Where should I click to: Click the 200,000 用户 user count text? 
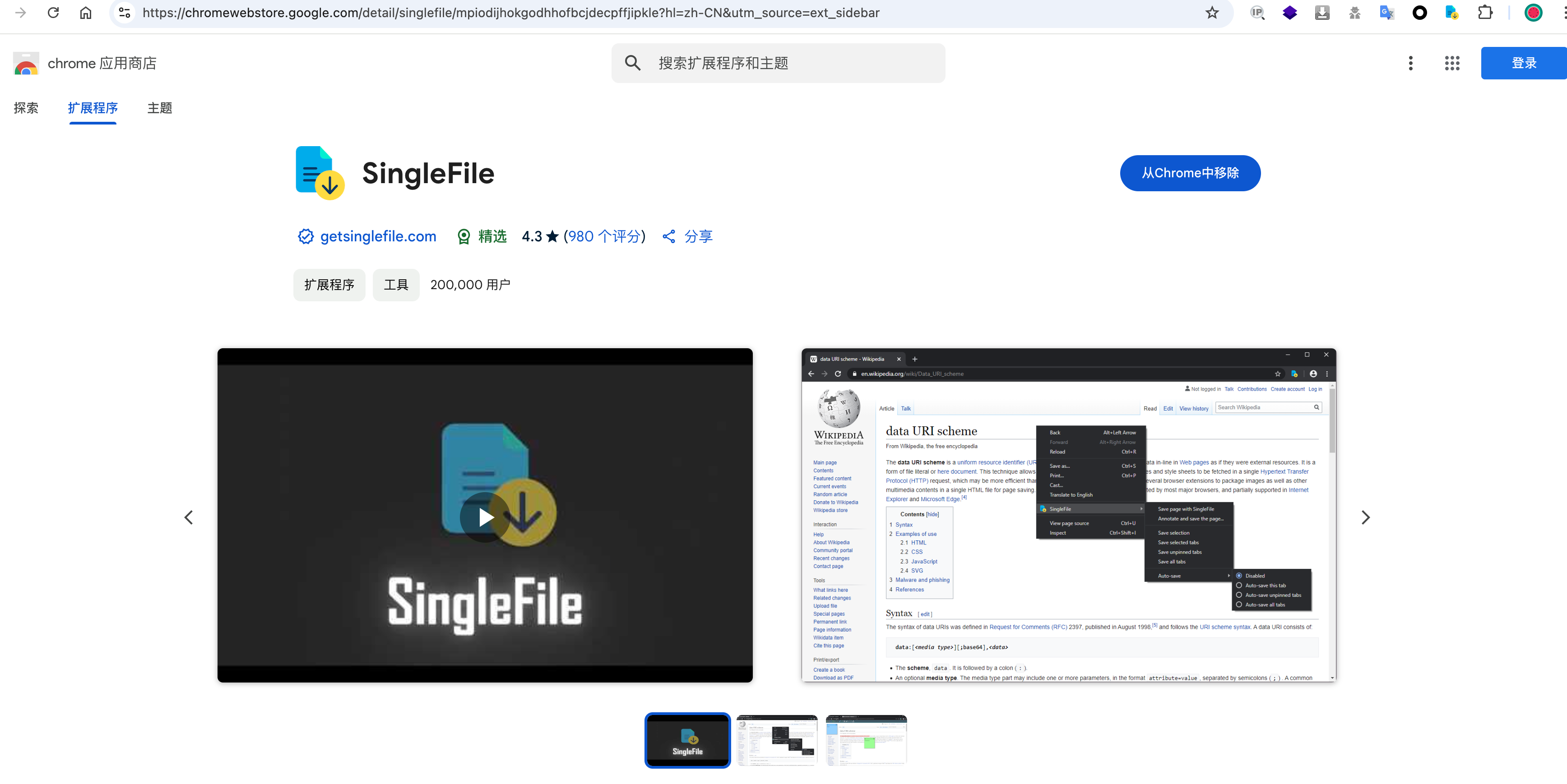tap(470, 285)
